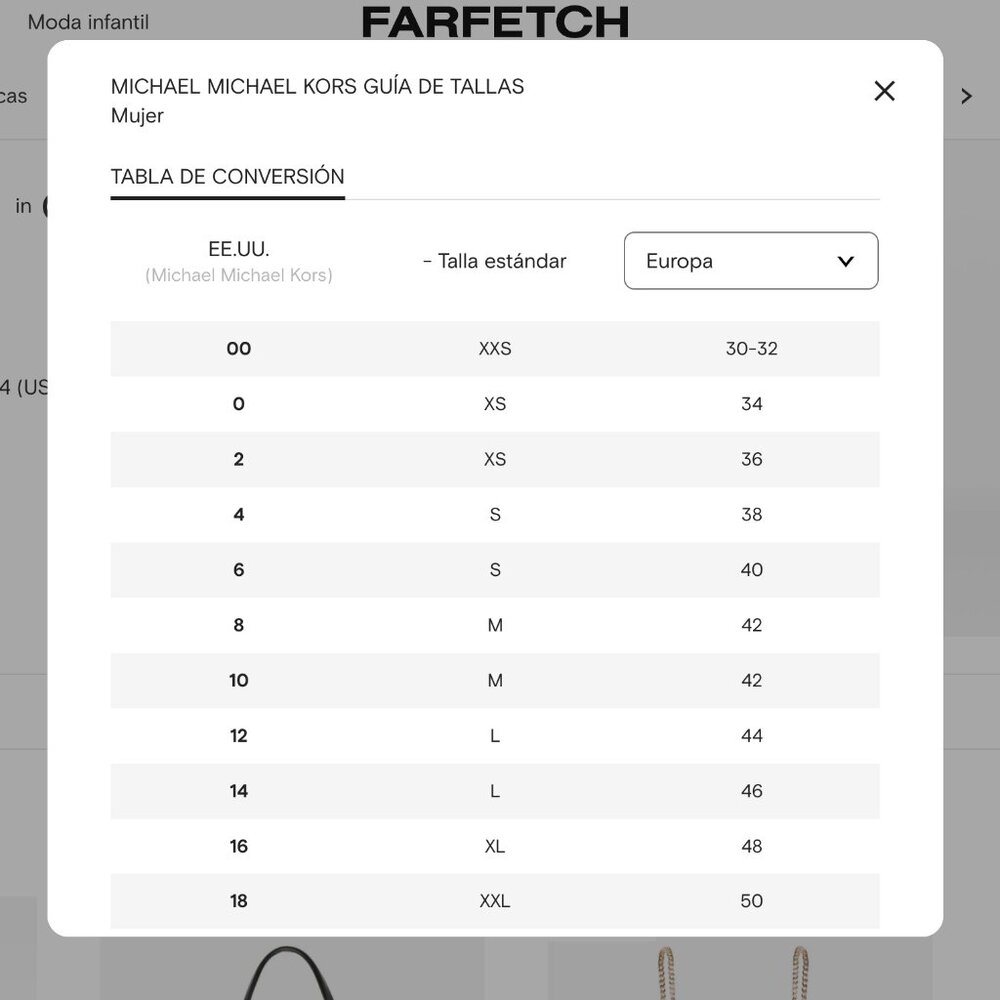Close the size guide modal

click(884, 91)
